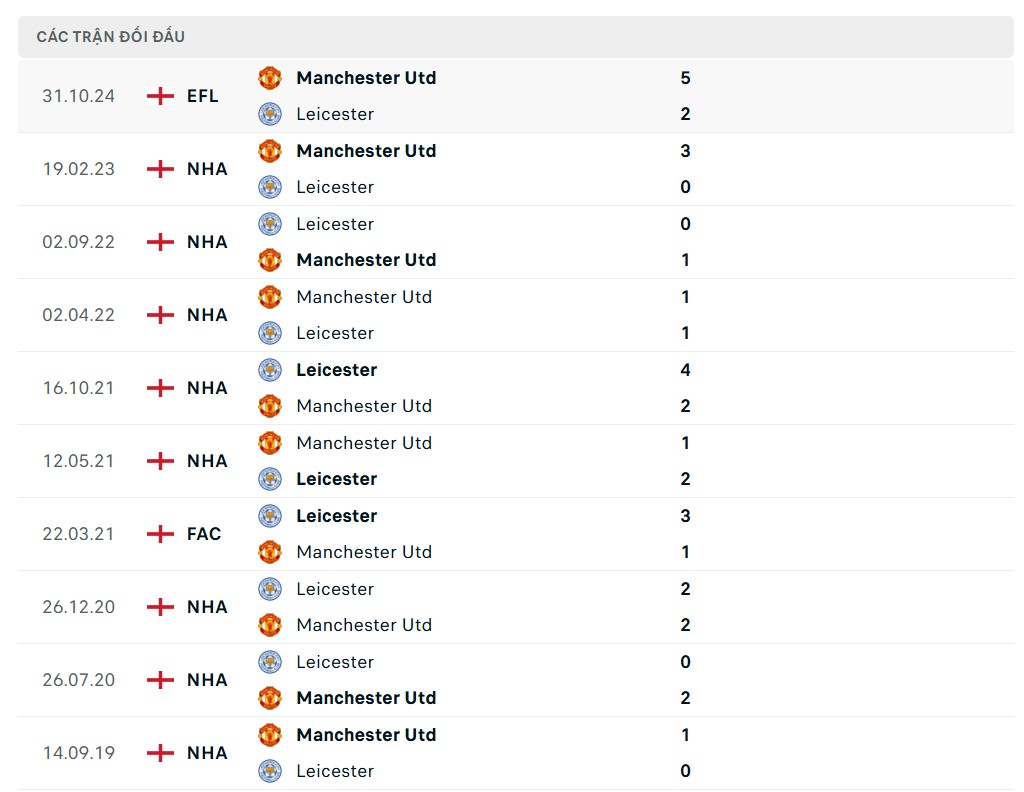Image resolution: width=1024 pixels, height=792 pixels.
Task: Click Manchester Utd crest in 14.09.19 match
Action: point(270,735)
